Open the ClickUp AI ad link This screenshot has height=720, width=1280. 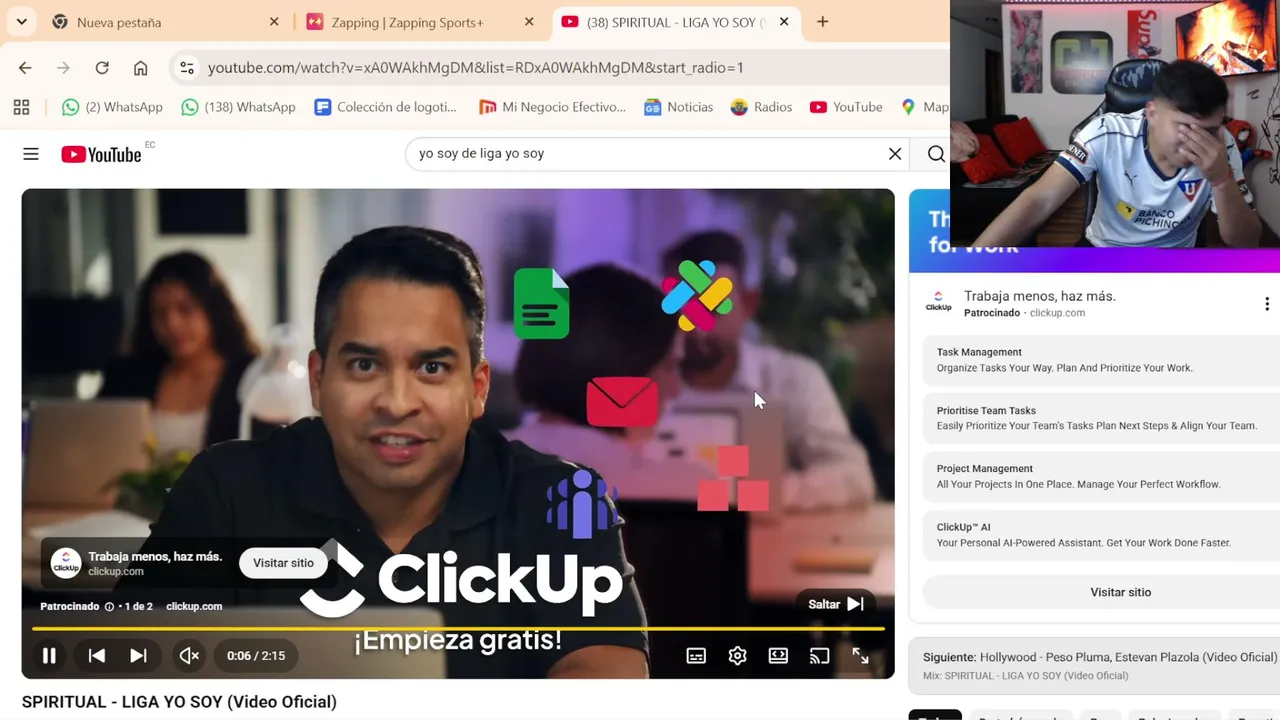pyautogui.click(x=1101, y=535)
